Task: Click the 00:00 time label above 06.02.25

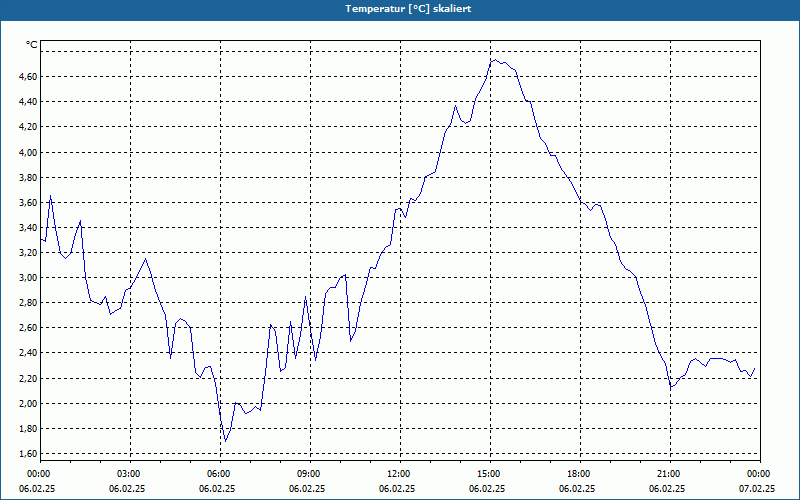Action: (37, 474)
